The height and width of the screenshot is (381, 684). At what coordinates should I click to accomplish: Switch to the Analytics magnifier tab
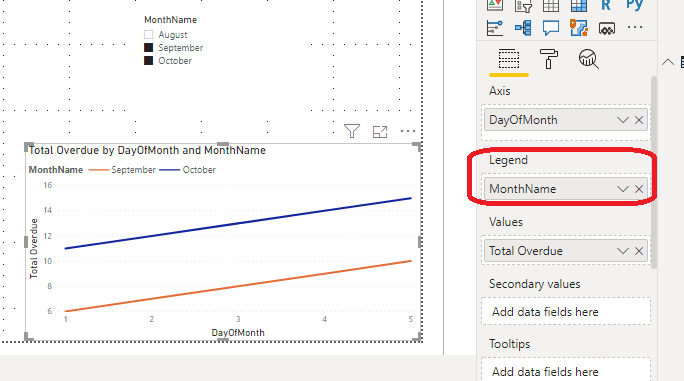(588, 59)
